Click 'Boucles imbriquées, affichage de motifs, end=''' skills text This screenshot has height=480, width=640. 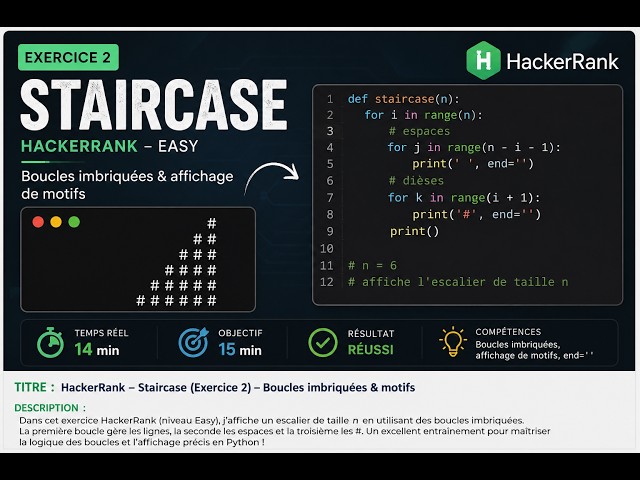(x=534, y=350)
